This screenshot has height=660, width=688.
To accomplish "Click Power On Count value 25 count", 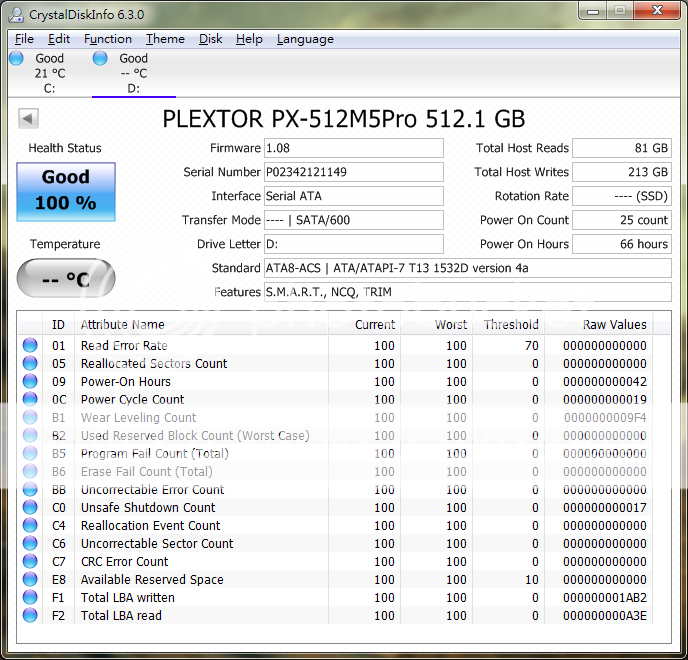I will 622,220.
